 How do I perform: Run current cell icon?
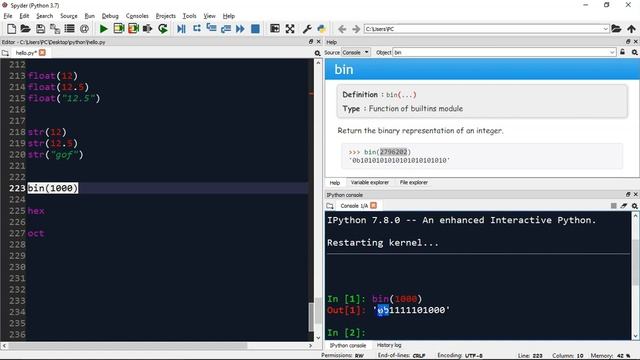click(x=118, y=29)
